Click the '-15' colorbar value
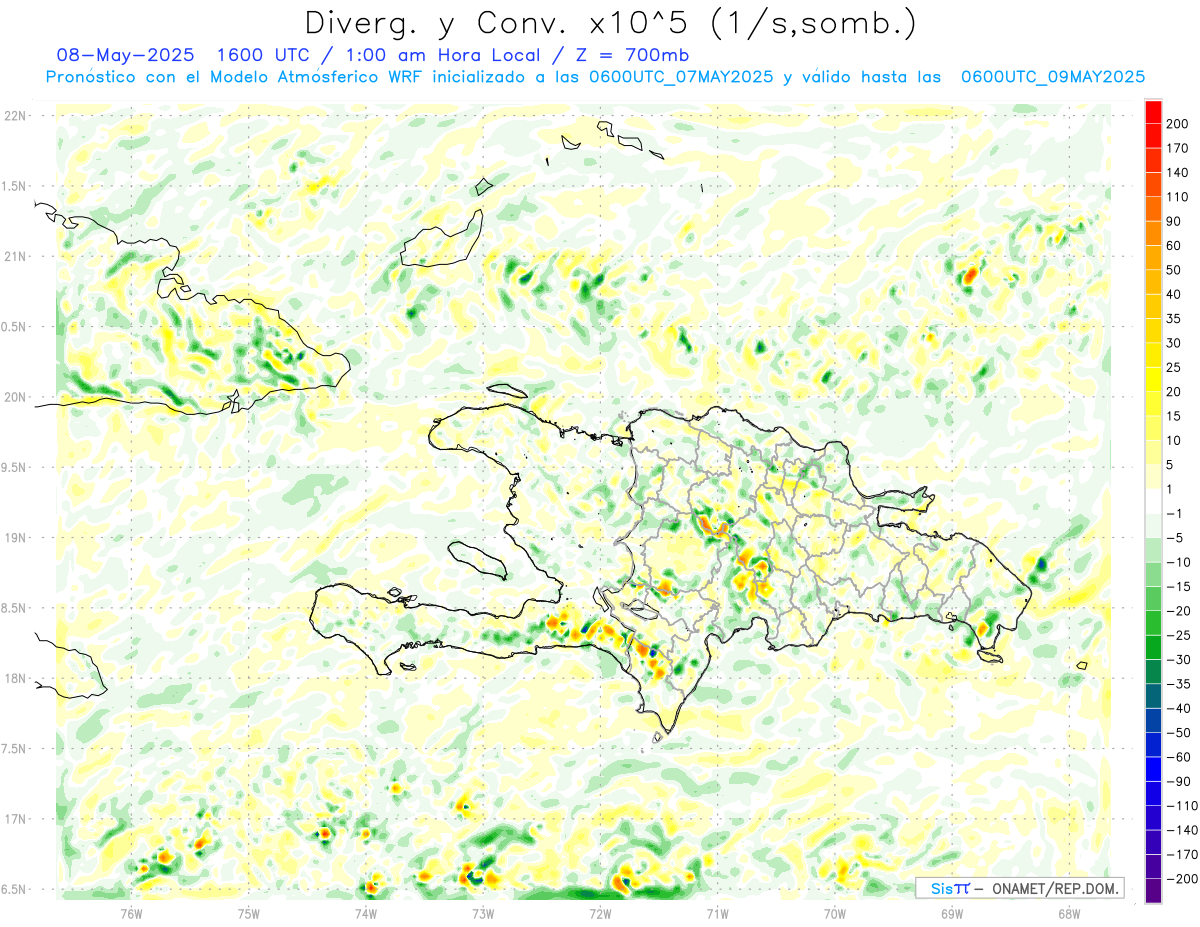1200x927 pixels. pyautogui.click(x=1177, y=586)
